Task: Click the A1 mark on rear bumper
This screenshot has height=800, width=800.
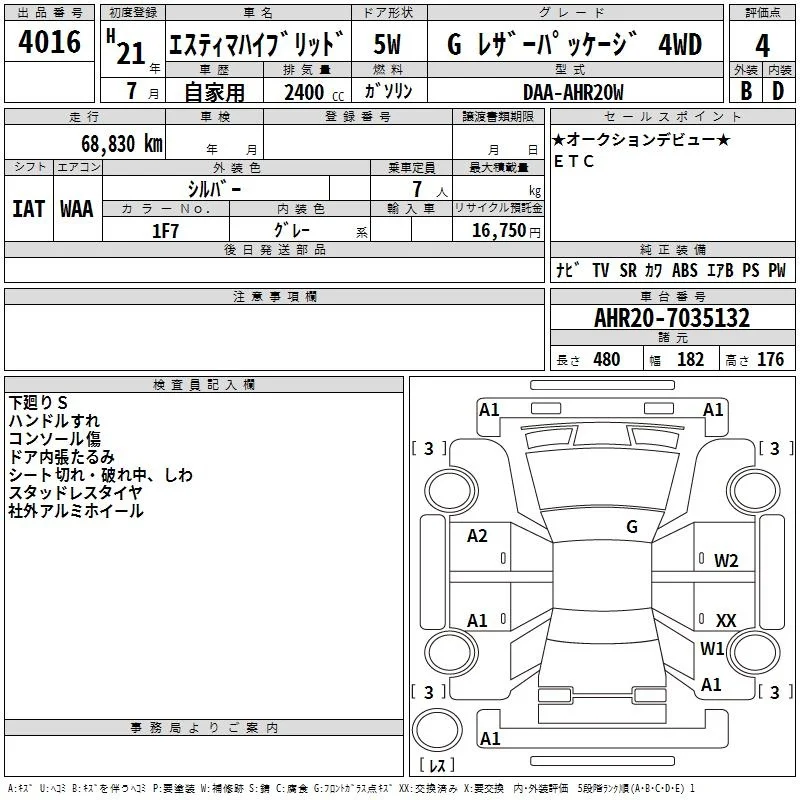Action: coord(490,738)
